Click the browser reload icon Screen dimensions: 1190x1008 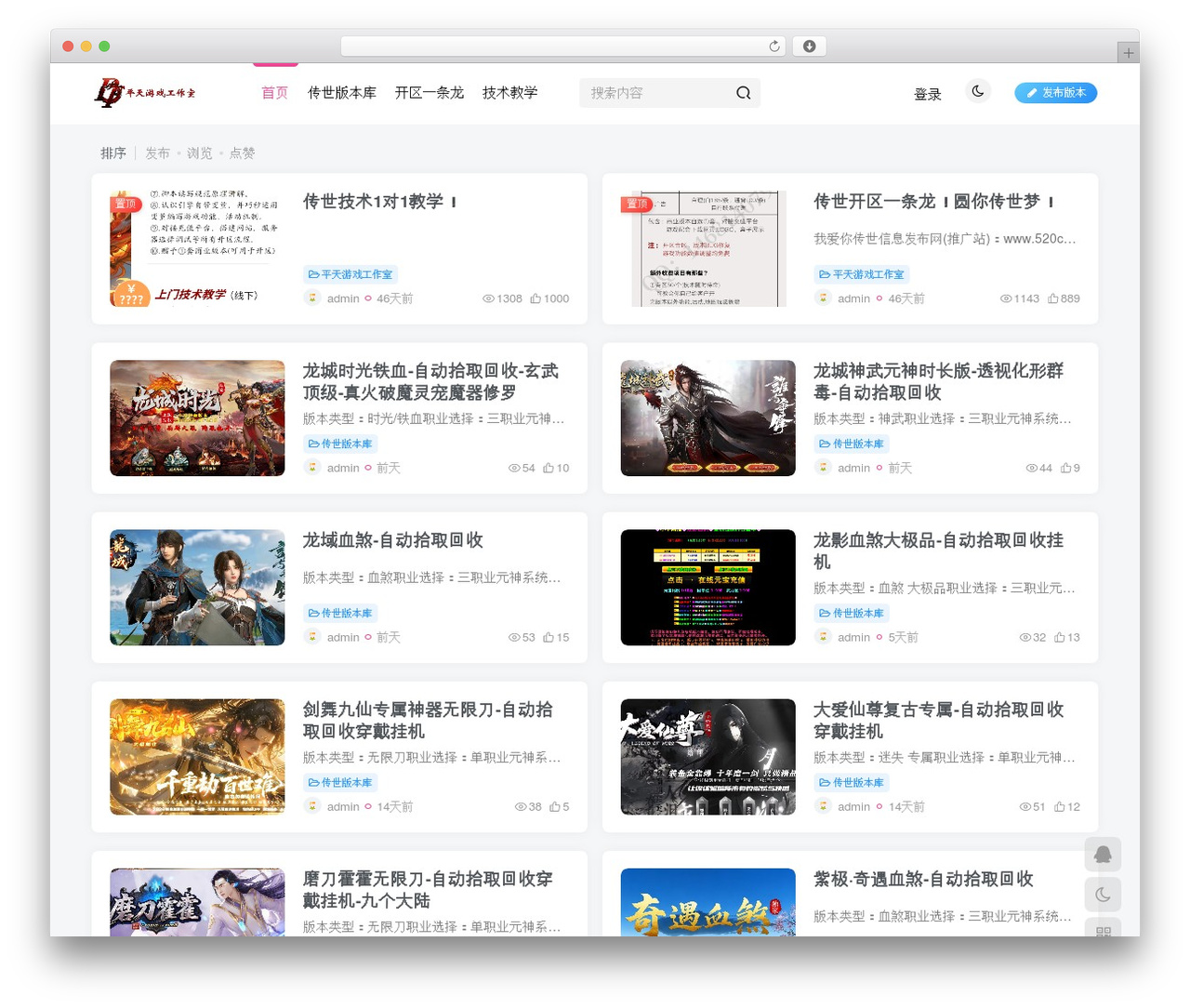click(x=773, y=46)
